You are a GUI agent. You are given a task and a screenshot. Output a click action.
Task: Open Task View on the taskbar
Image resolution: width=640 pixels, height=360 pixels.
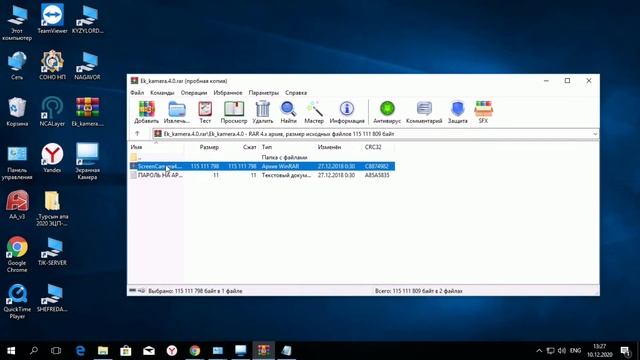pyautogui.click(x=56, y=350)
